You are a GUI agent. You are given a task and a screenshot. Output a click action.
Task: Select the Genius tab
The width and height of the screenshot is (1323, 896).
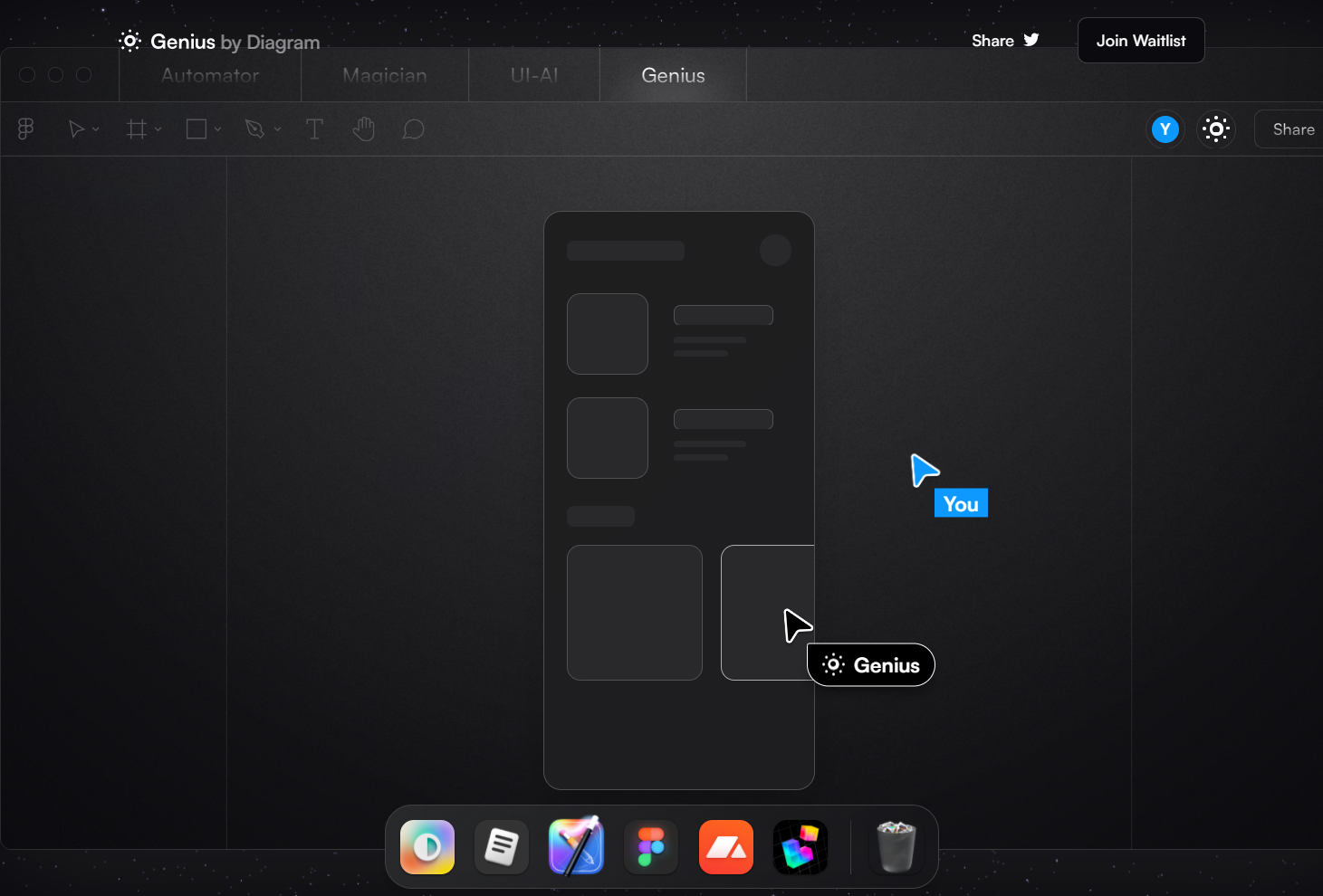673,75
